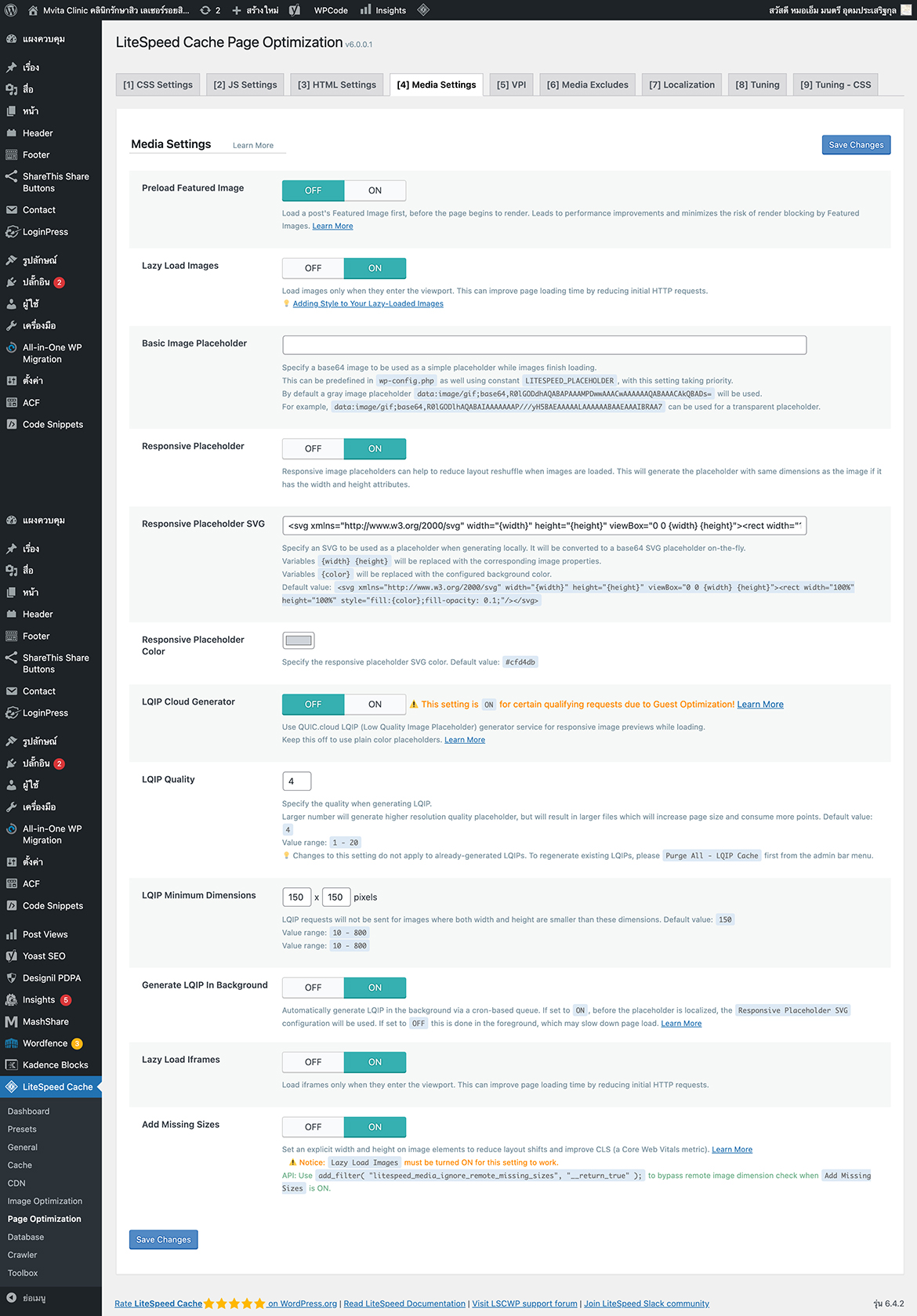Disable Lazy Load Iframes with OFF
This screenshot has height=1316, width=917.
313,1062
